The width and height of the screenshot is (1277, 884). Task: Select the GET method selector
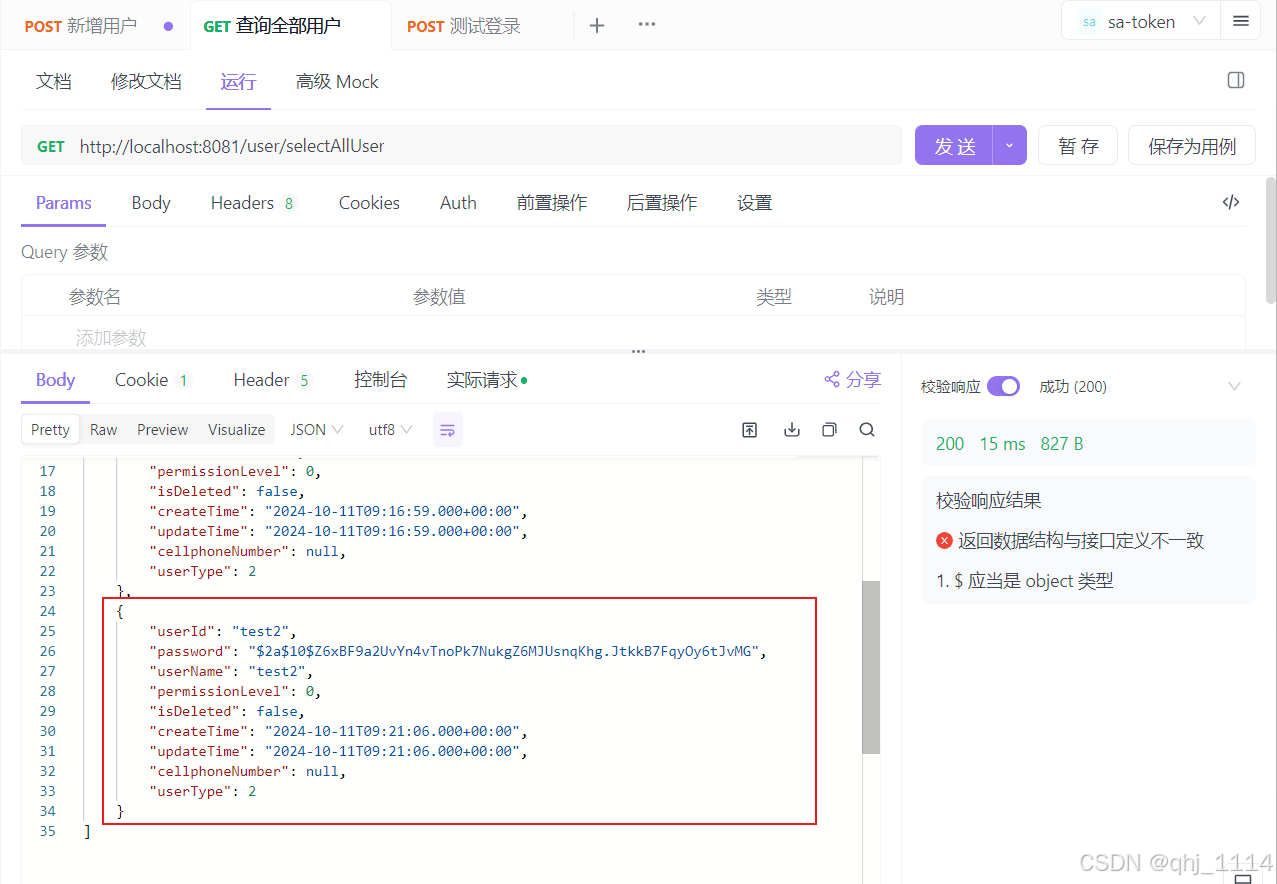point(51,146)
